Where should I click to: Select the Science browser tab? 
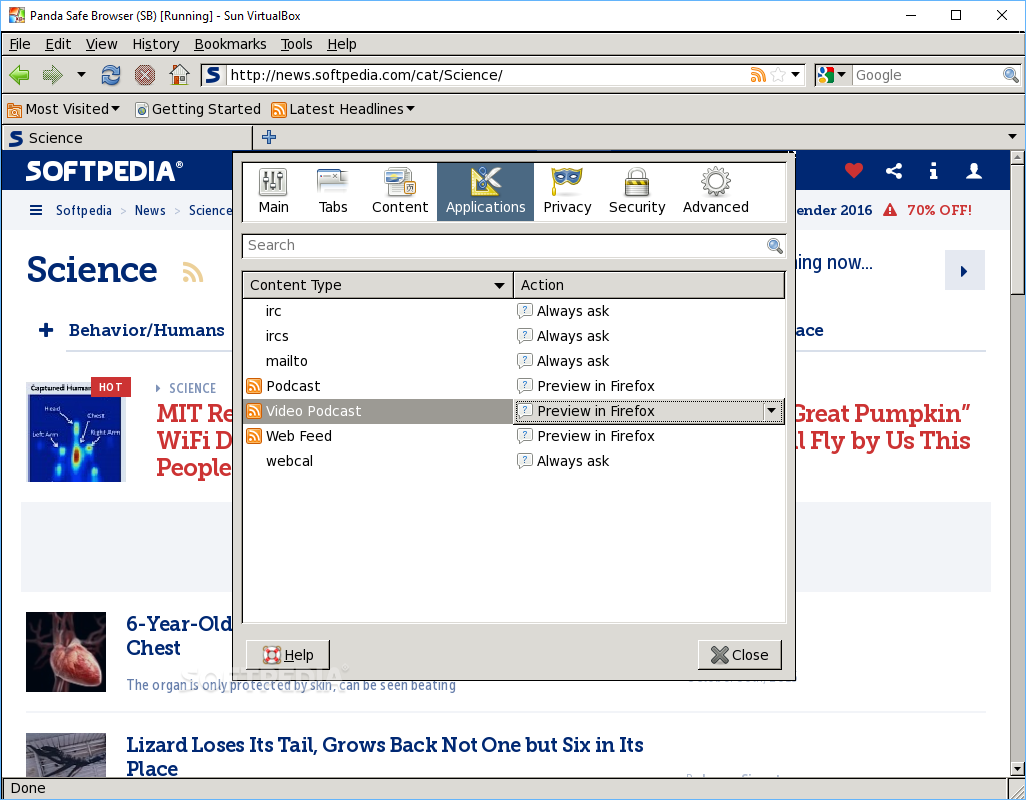(128, 137)
